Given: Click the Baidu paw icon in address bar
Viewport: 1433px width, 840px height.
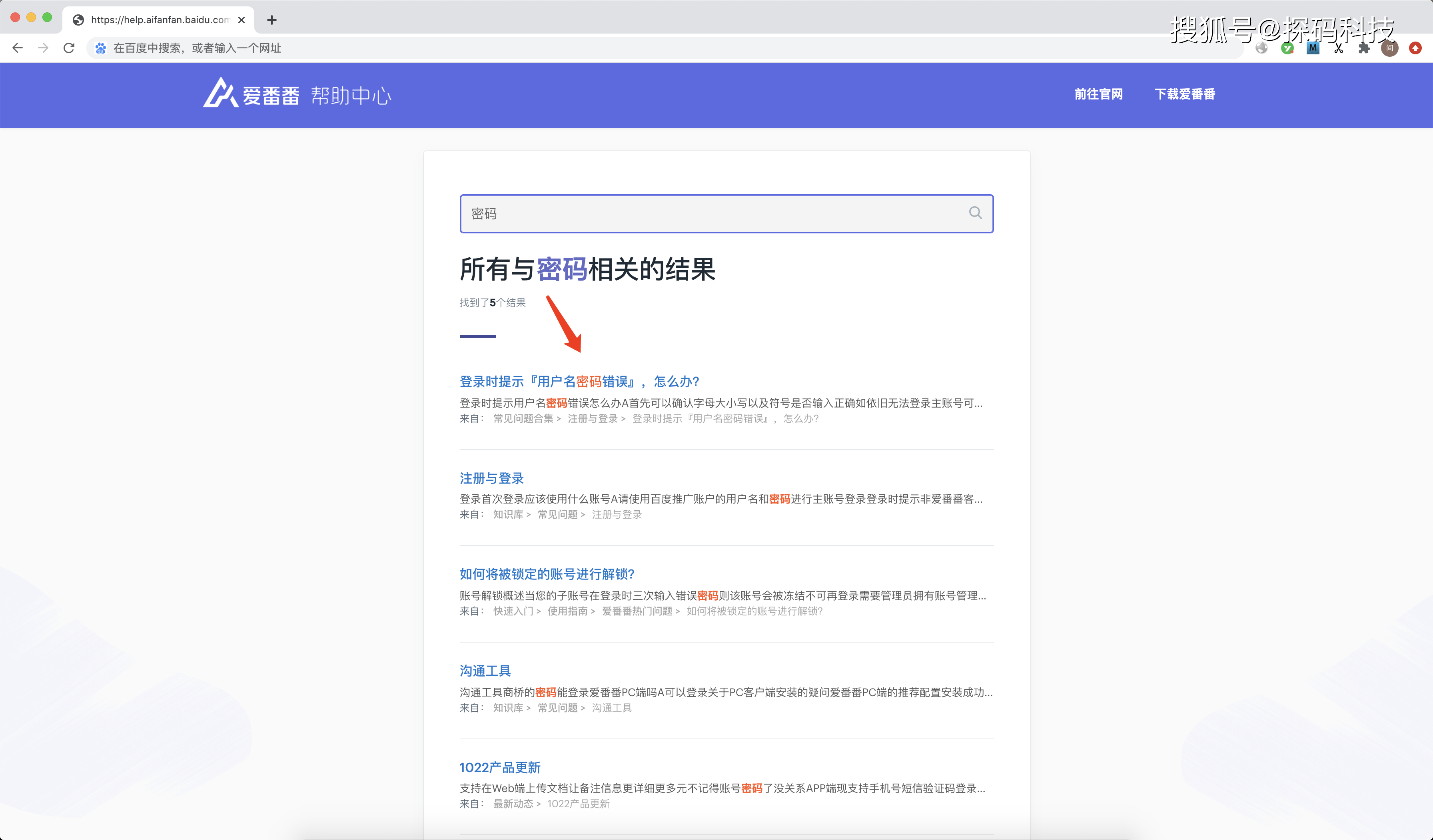Looking at the screenshot, I should point(101,48).
